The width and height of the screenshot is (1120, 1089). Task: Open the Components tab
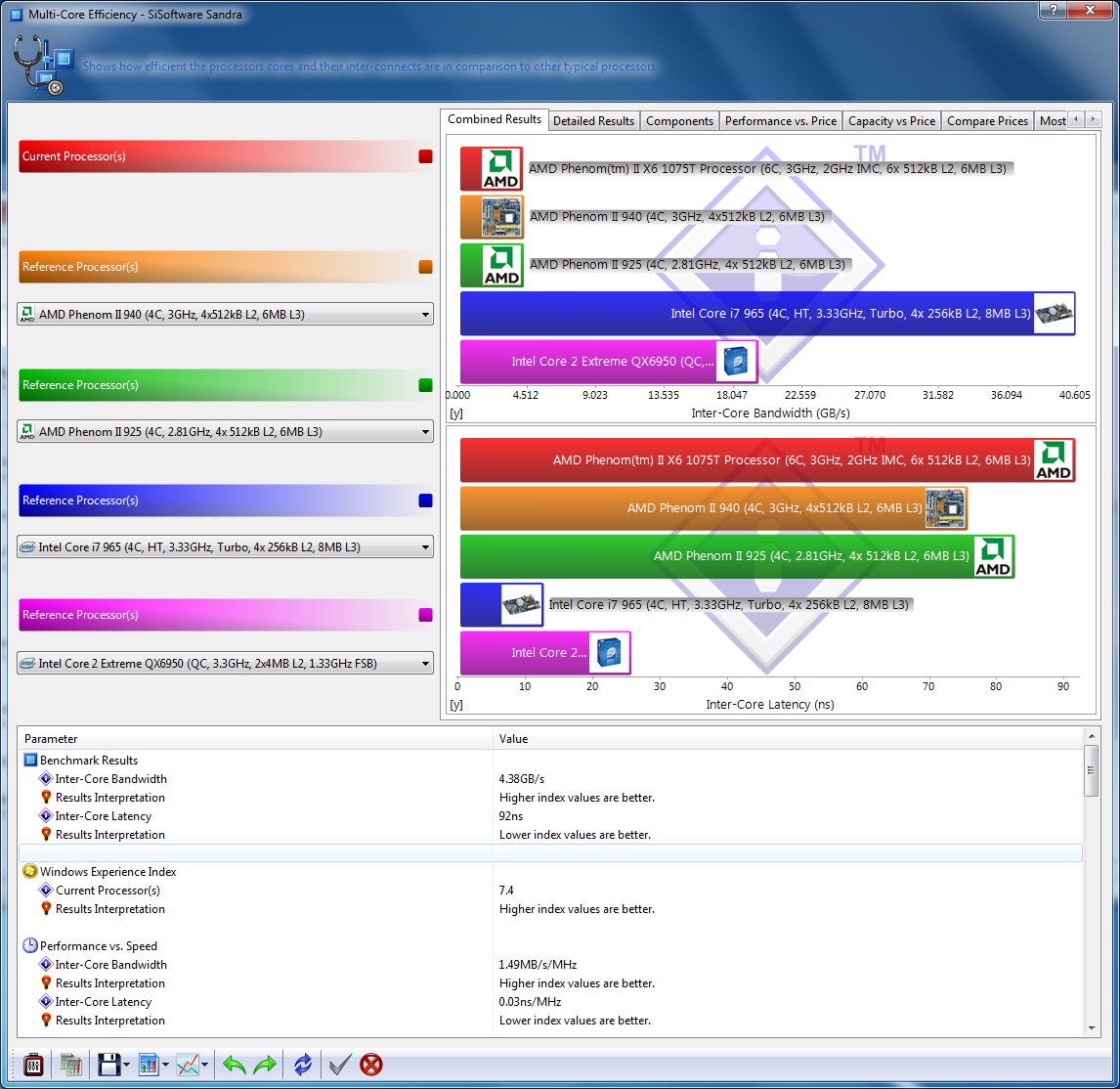tap(679, 121)
